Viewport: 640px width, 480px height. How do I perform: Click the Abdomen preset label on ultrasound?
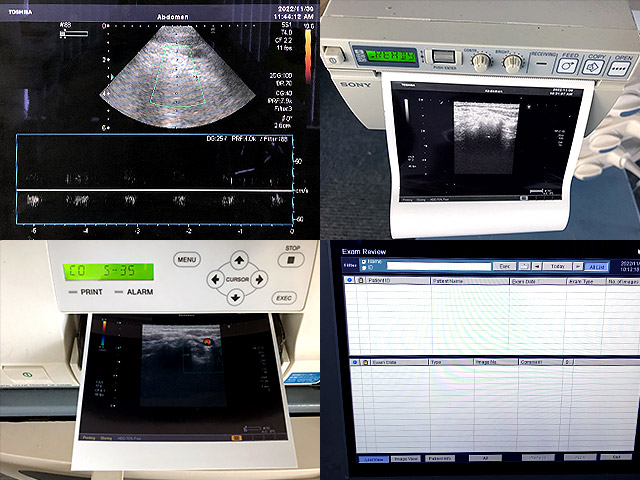(173, 17)
